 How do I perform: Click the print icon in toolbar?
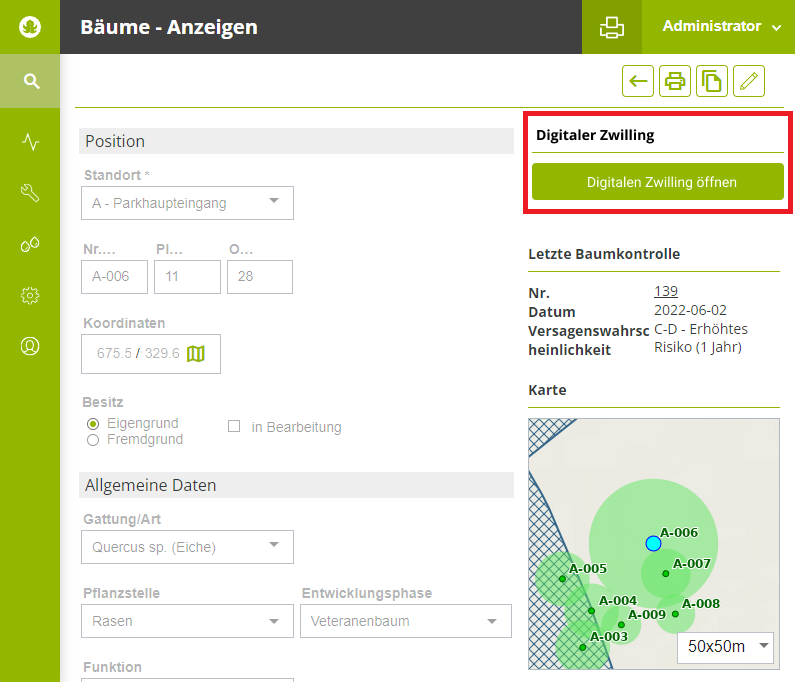(675, 81)
